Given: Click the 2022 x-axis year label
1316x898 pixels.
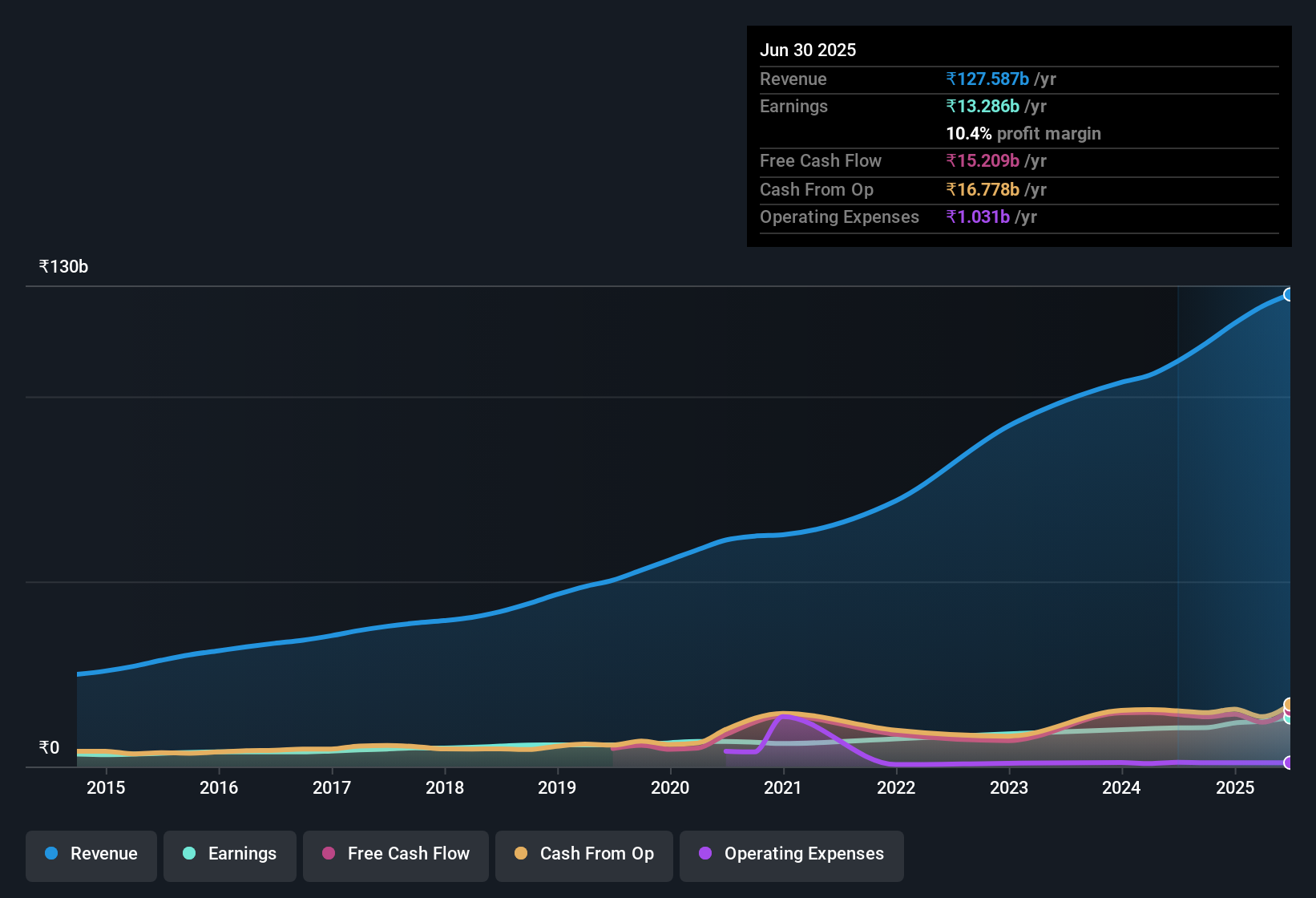Looking at the screenshot, I should 896,787.
